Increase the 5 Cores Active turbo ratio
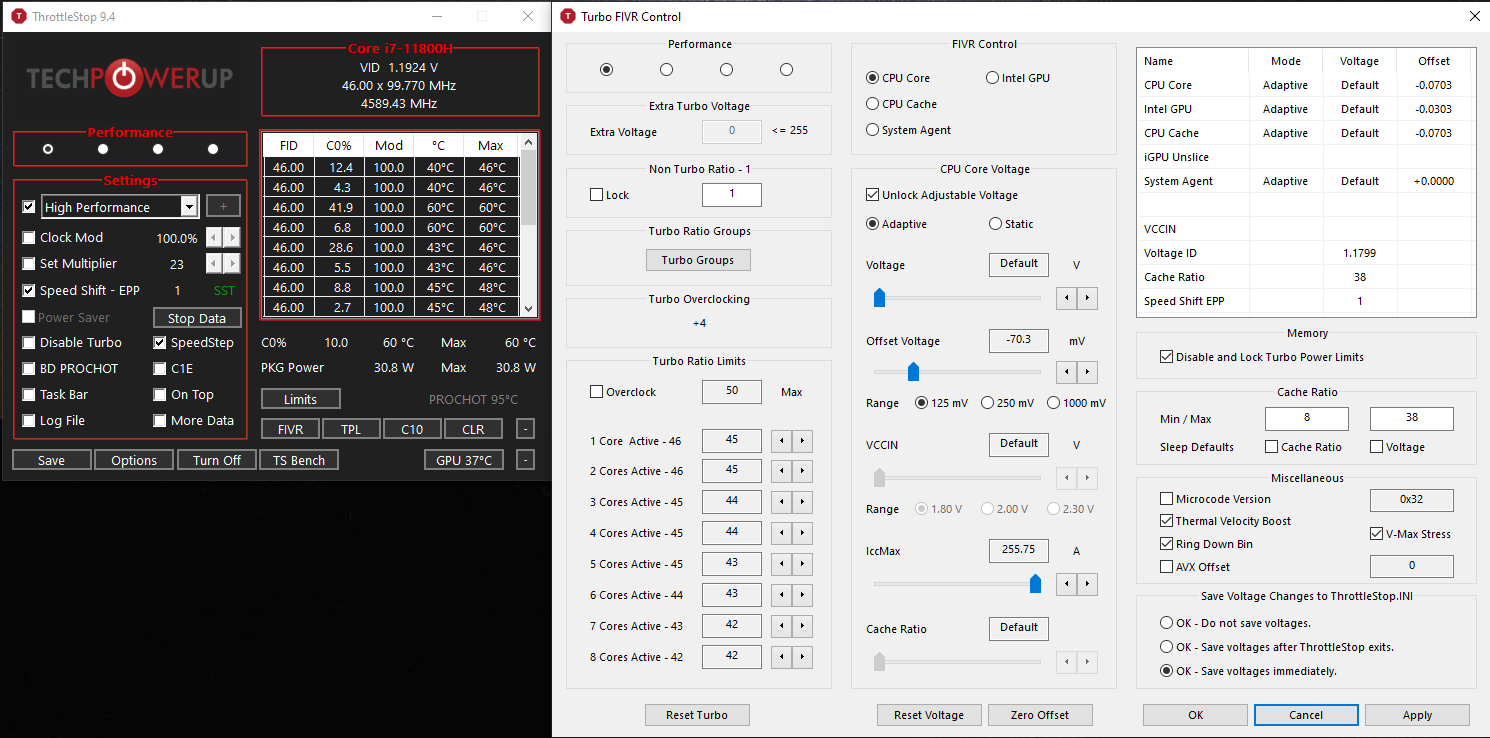The height and width of the screenshot is (738, 1490). click(x=803, y=565)
